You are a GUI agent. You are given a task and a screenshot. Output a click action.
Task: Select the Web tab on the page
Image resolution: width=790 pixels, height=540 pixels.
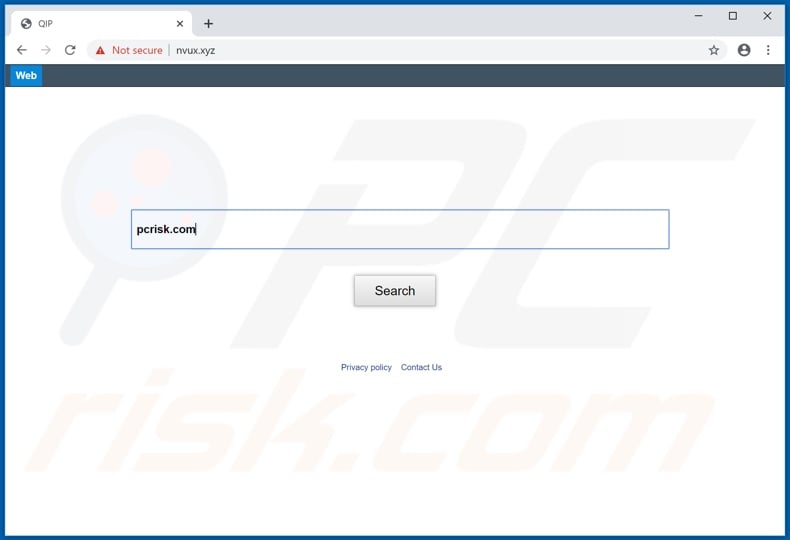26,76
